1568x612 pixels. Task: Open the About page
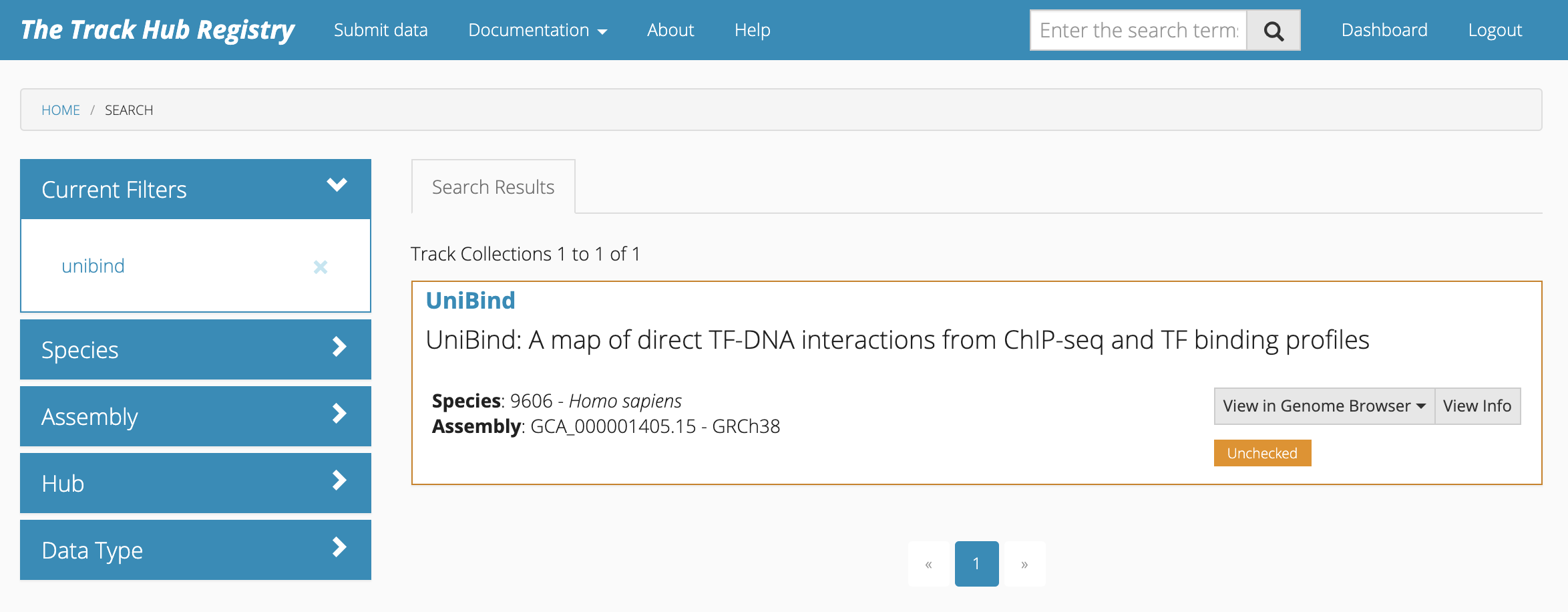tap(670, 31)
